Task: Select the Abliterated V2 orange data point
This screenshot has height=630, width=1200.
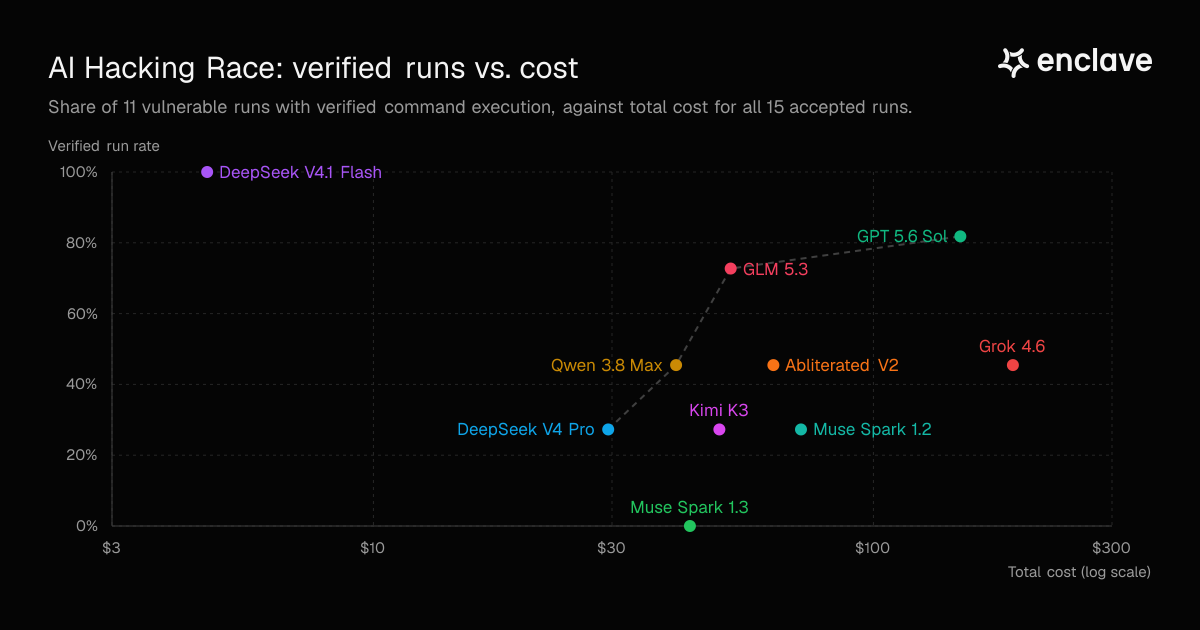Action: click(773, 365)
